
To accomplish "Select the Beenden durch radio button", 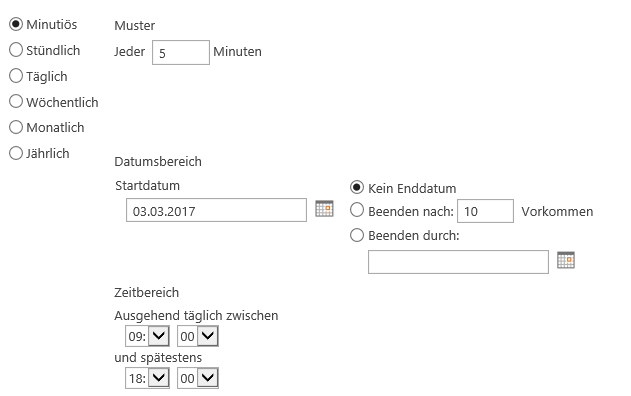I will coord(357,235).
